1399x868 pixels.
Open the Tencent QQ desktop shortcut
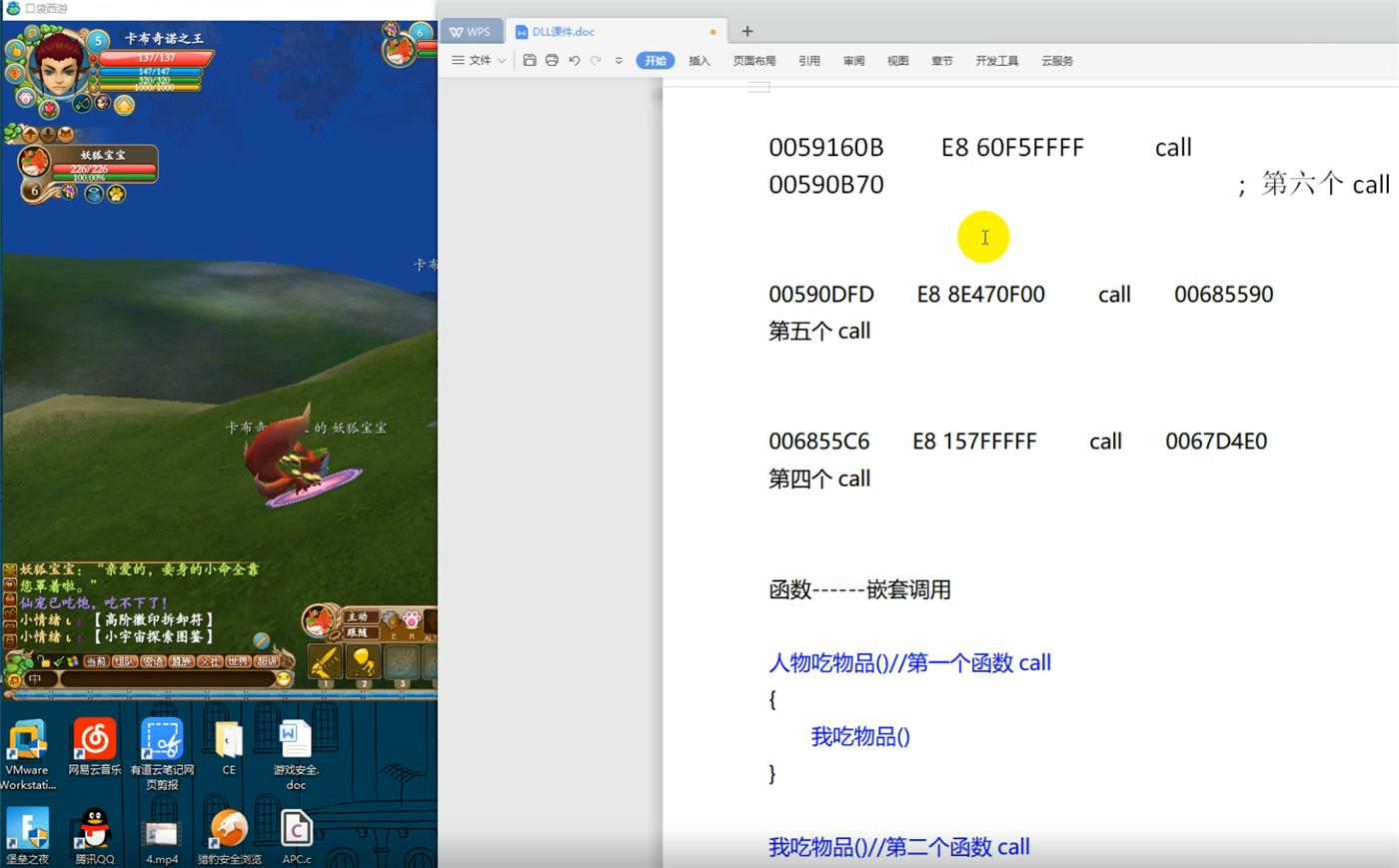[x=94, y=829]
